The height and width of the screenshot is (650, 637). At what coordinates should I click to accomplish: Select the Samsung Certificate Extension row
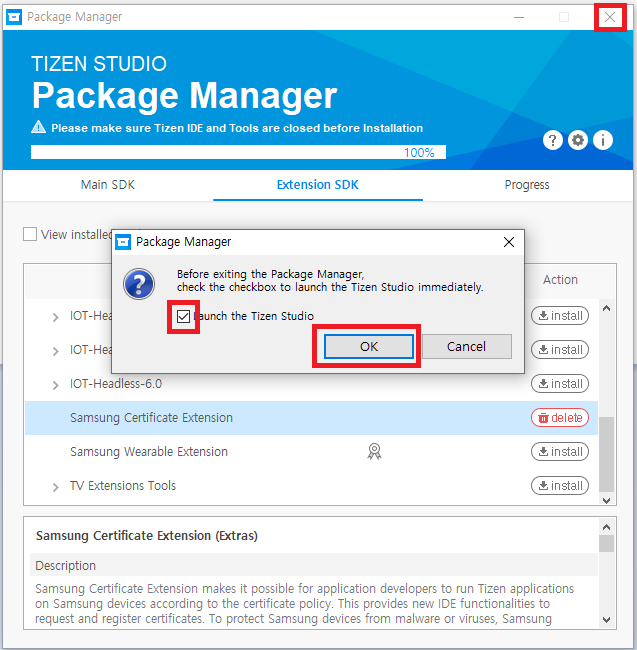pos(311,418)
